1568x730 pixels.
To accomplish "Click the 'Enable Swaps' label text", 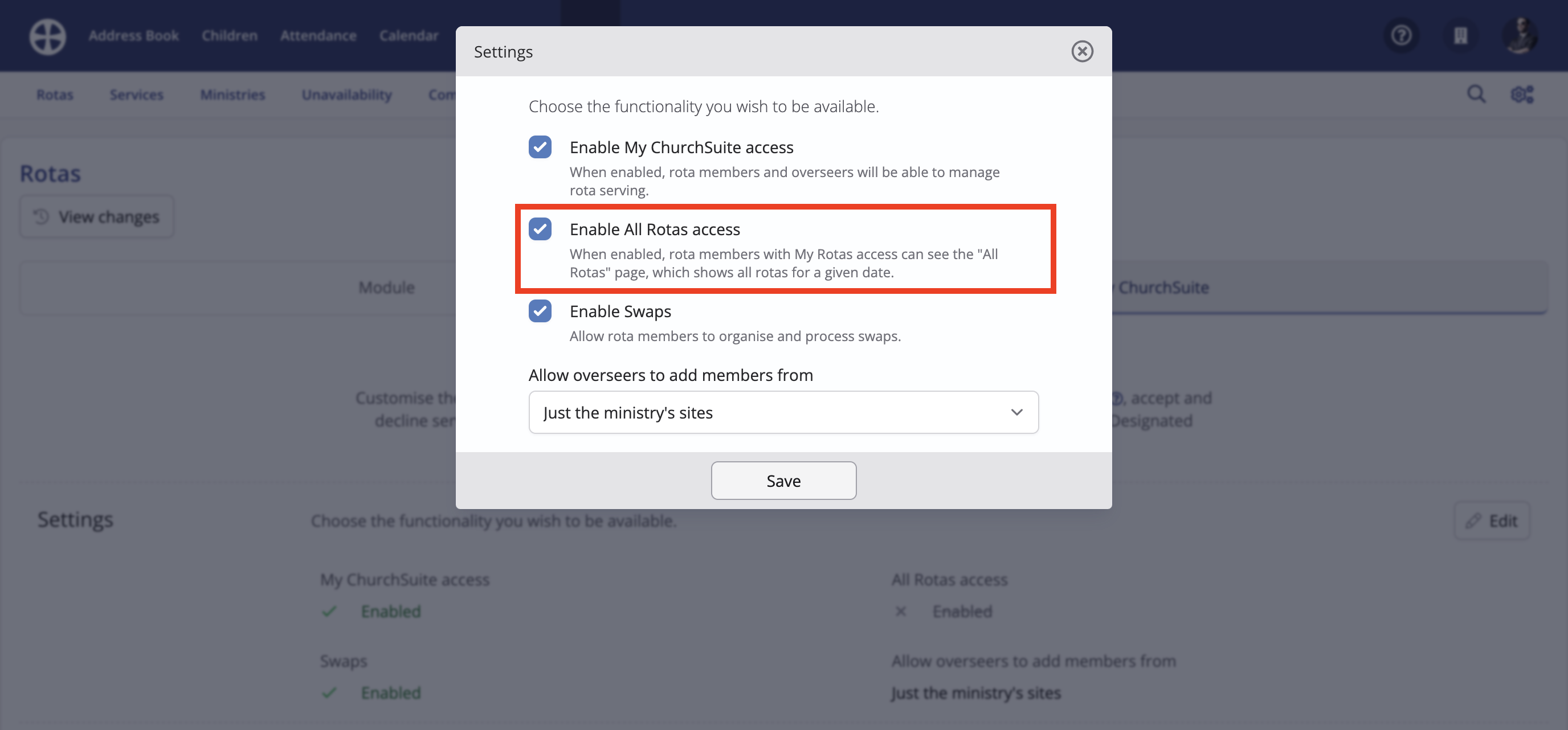I will click(620, 311).
